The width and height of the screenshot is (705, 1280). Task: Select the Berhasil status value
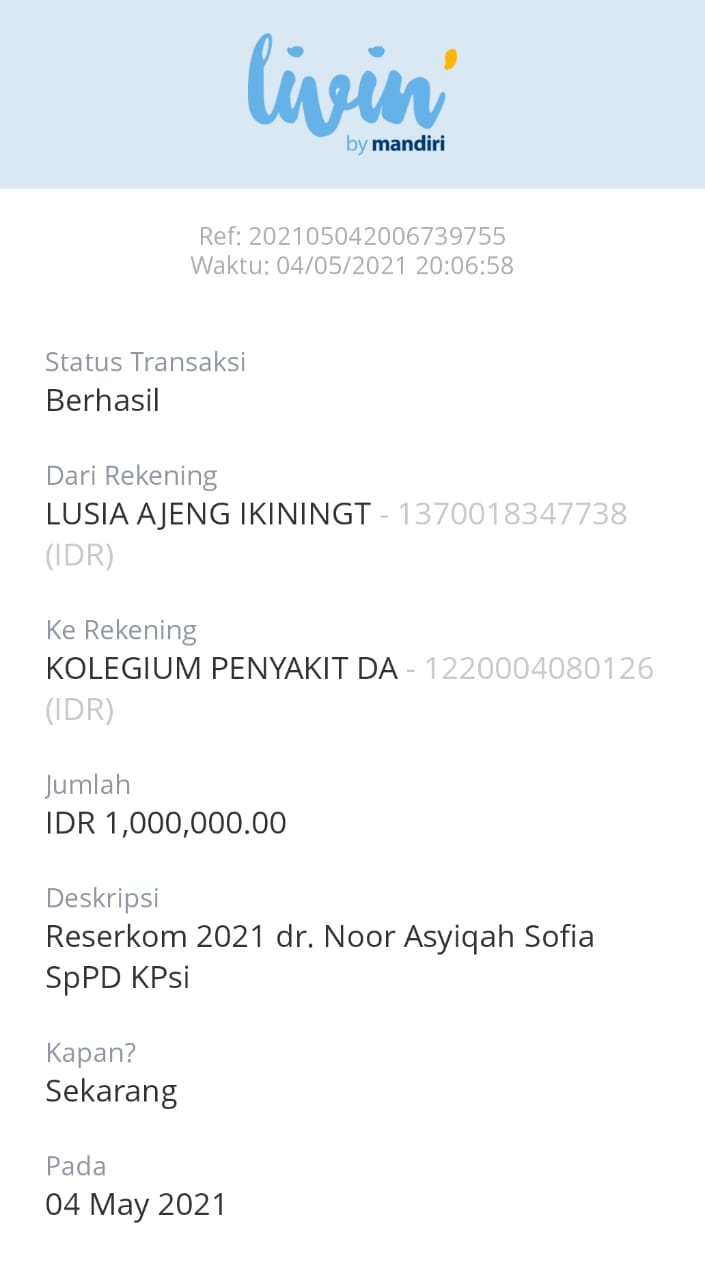(103, 401)
